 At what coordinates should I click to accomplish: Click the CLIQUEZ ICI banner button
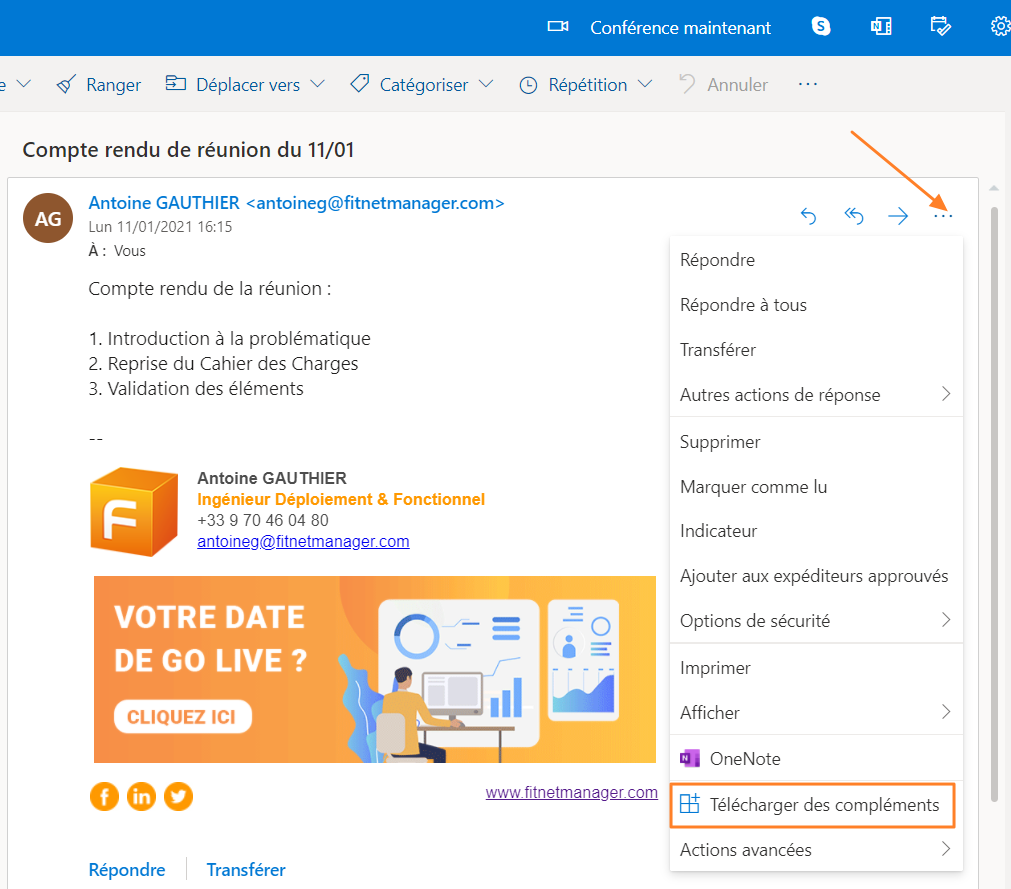[182, 717]
